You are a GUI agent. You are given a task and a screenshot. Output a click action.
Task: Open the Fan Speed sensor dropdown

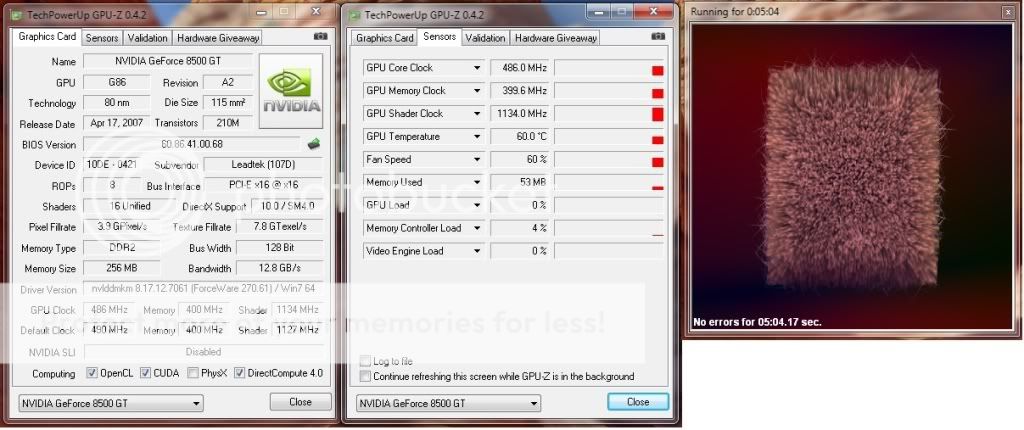(477, 159)
